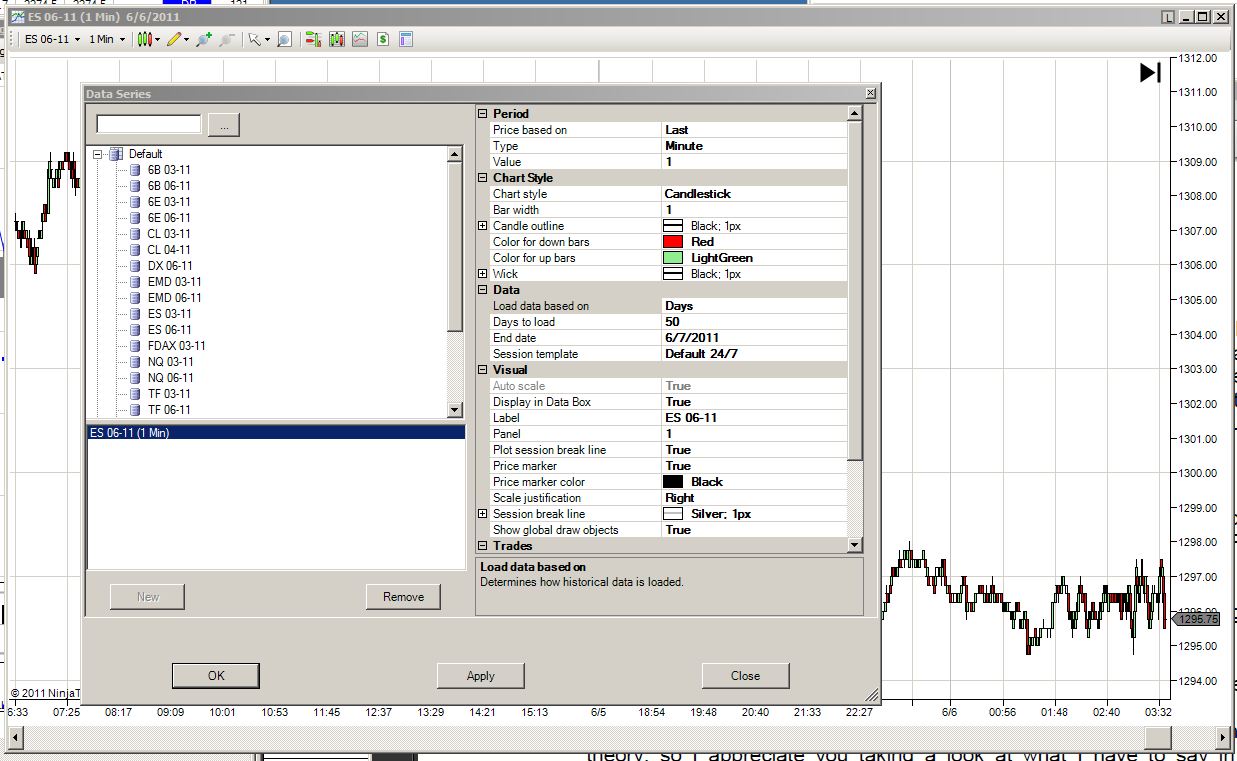Open the Strategies dollar icon
Image resolution: width=1237 pixels, height=761 pixels.
382,39
